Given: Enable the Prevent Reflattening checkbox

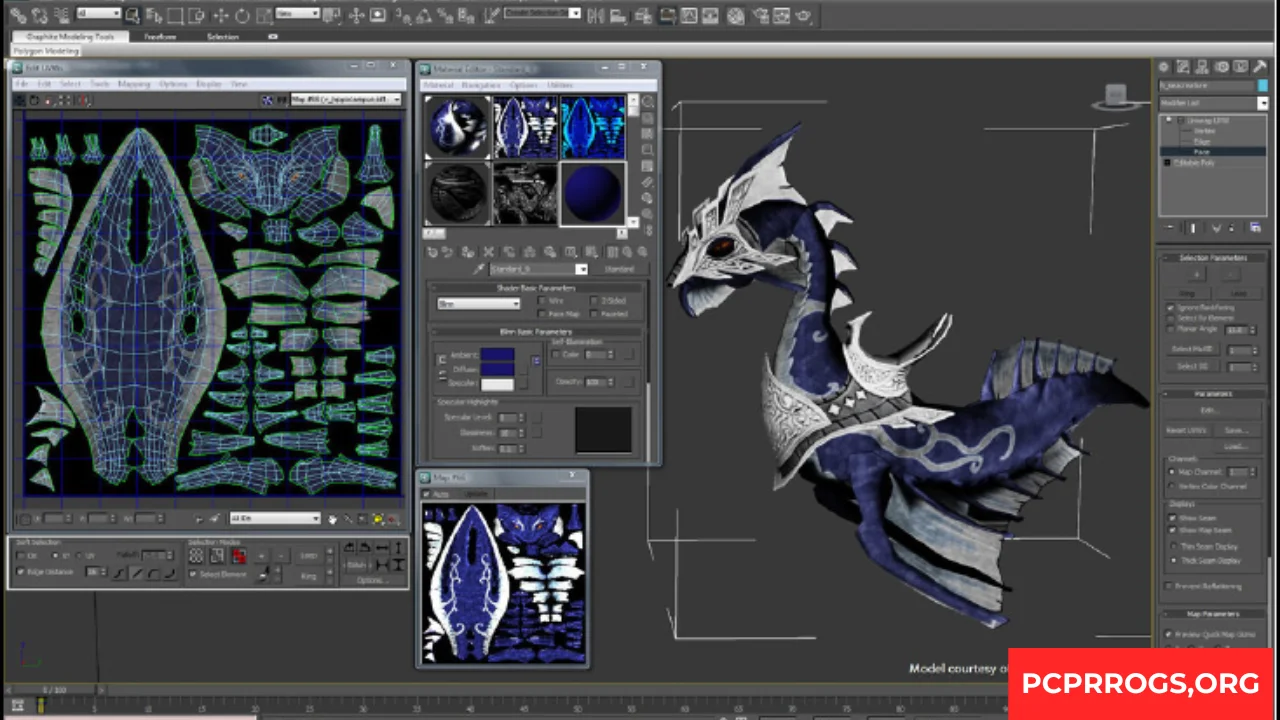Looking at the screenshot, I should tap(1169, 586).
